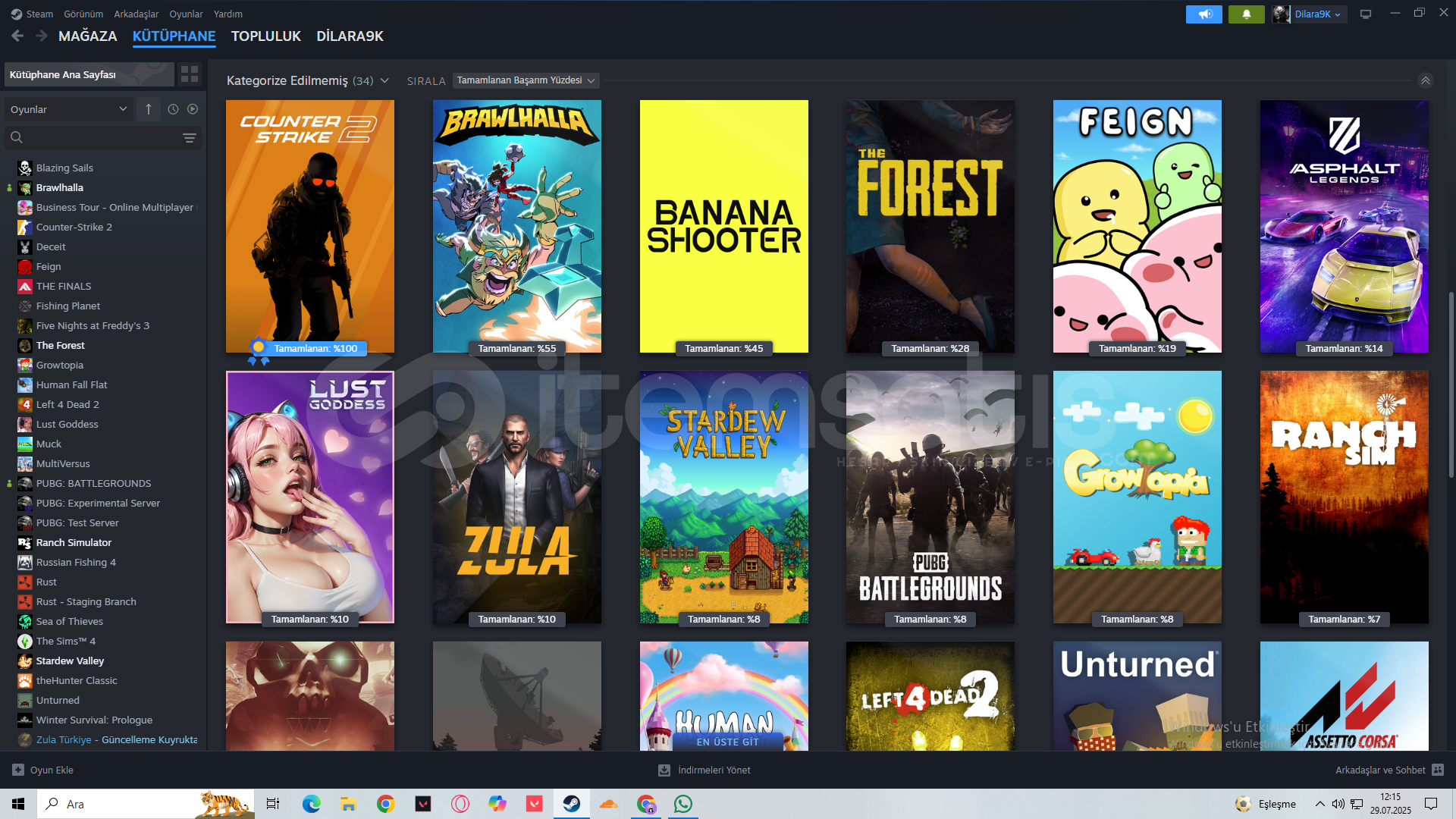Show recently played clock filter
This screenshot has height=819, width=1456.
[173, 109]
